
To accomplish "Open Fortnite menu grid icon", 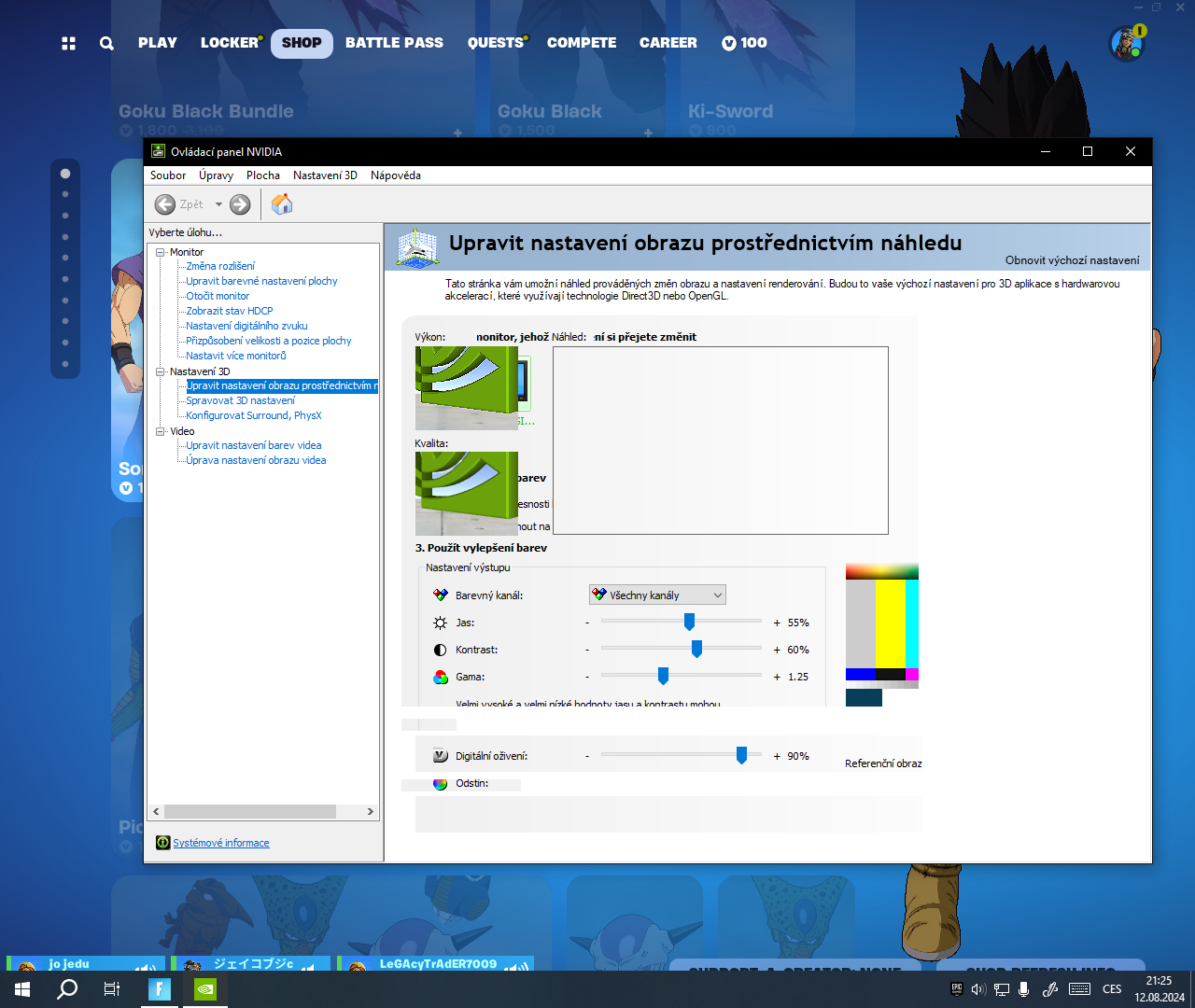I will point(68,43).
